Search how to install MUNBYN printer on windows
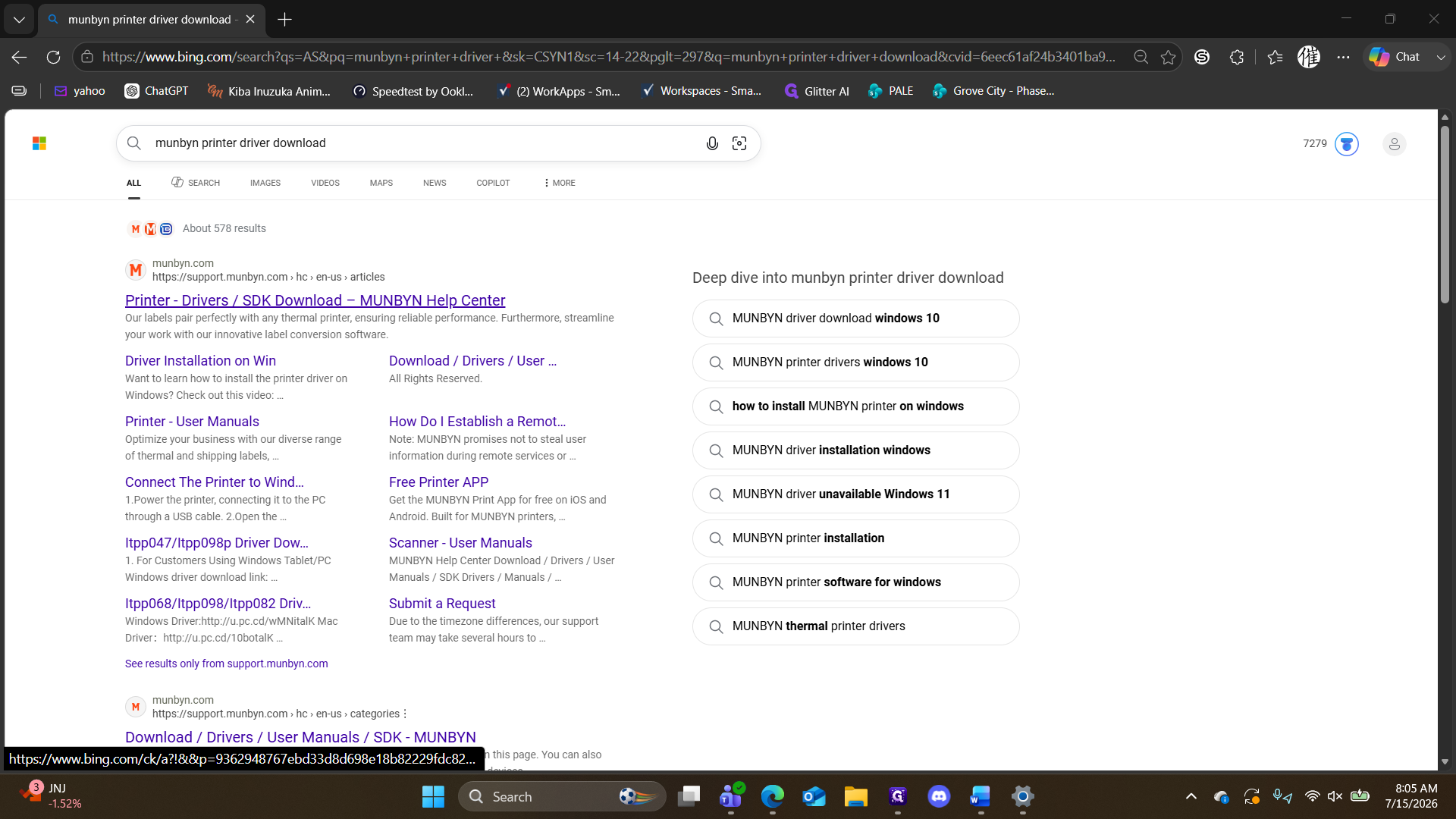Viewport: 1456px width, 819px height. pos(855,406)
